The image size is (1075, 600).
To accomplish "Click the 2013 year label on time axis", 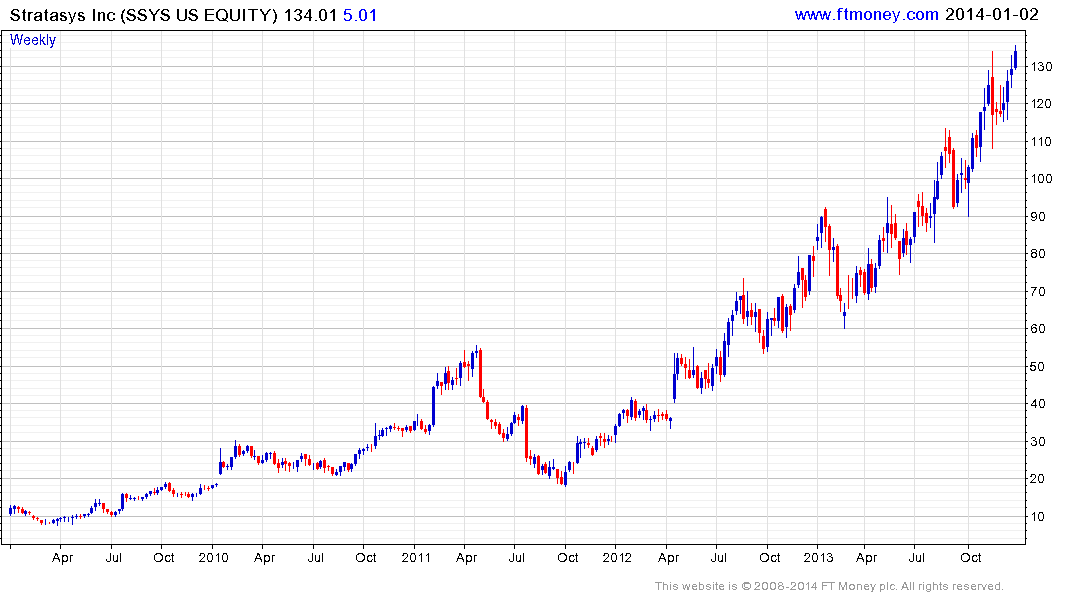I will coord(818,557).
